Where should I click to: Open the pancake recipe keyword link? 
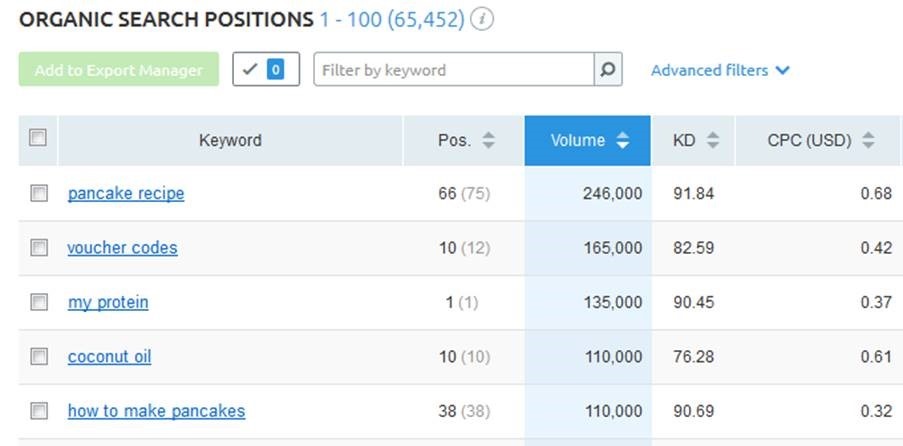(126, 194)
